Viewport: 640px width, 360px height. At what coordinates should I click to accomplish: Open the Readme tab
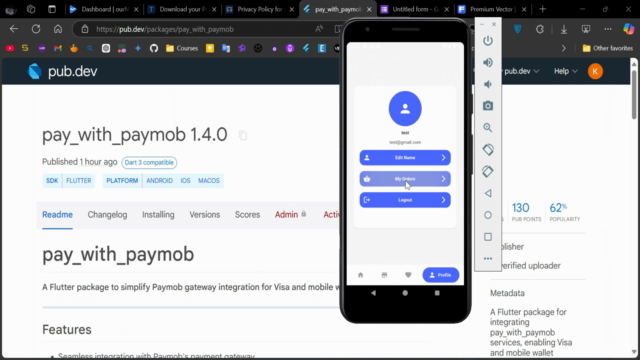tap(57, 215)
